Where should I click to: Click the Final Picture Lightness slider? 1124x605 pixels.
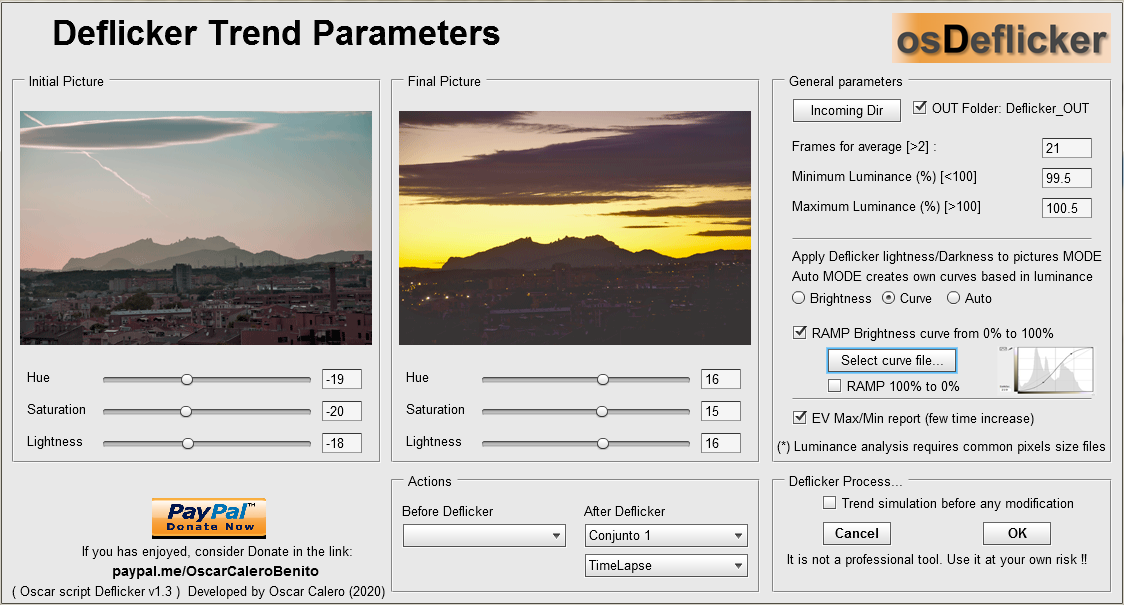tap(586, 444)
